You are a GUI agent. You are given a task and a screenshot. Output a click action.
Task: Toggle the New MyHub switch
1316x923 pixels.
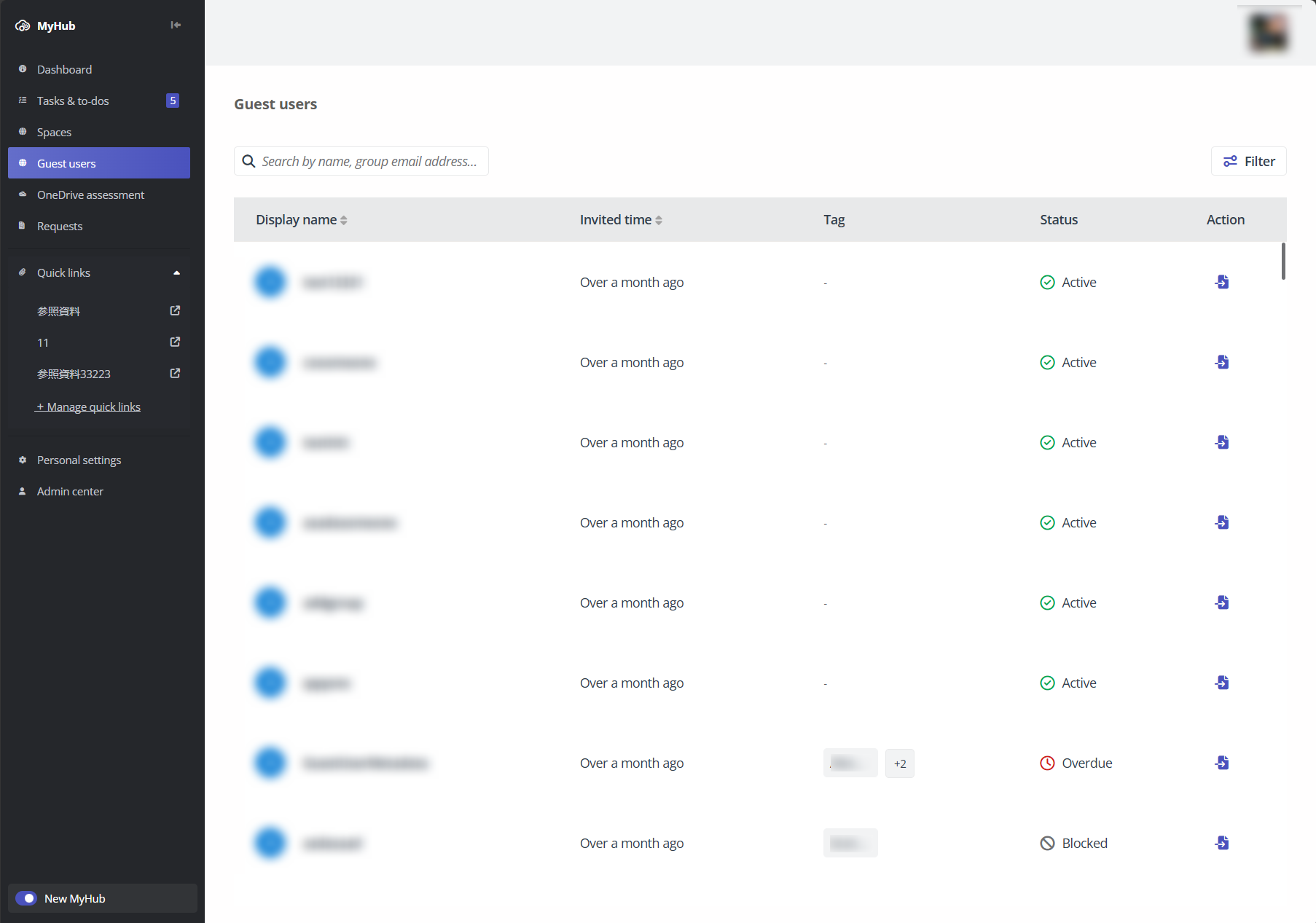point(26,898)
